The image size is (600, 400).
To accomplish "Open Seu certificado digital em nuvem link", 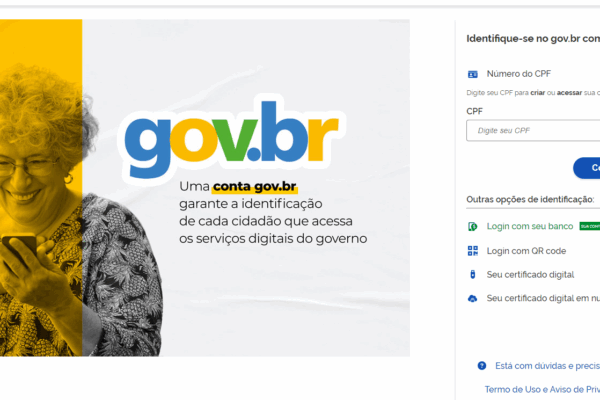I will (543, 298).
